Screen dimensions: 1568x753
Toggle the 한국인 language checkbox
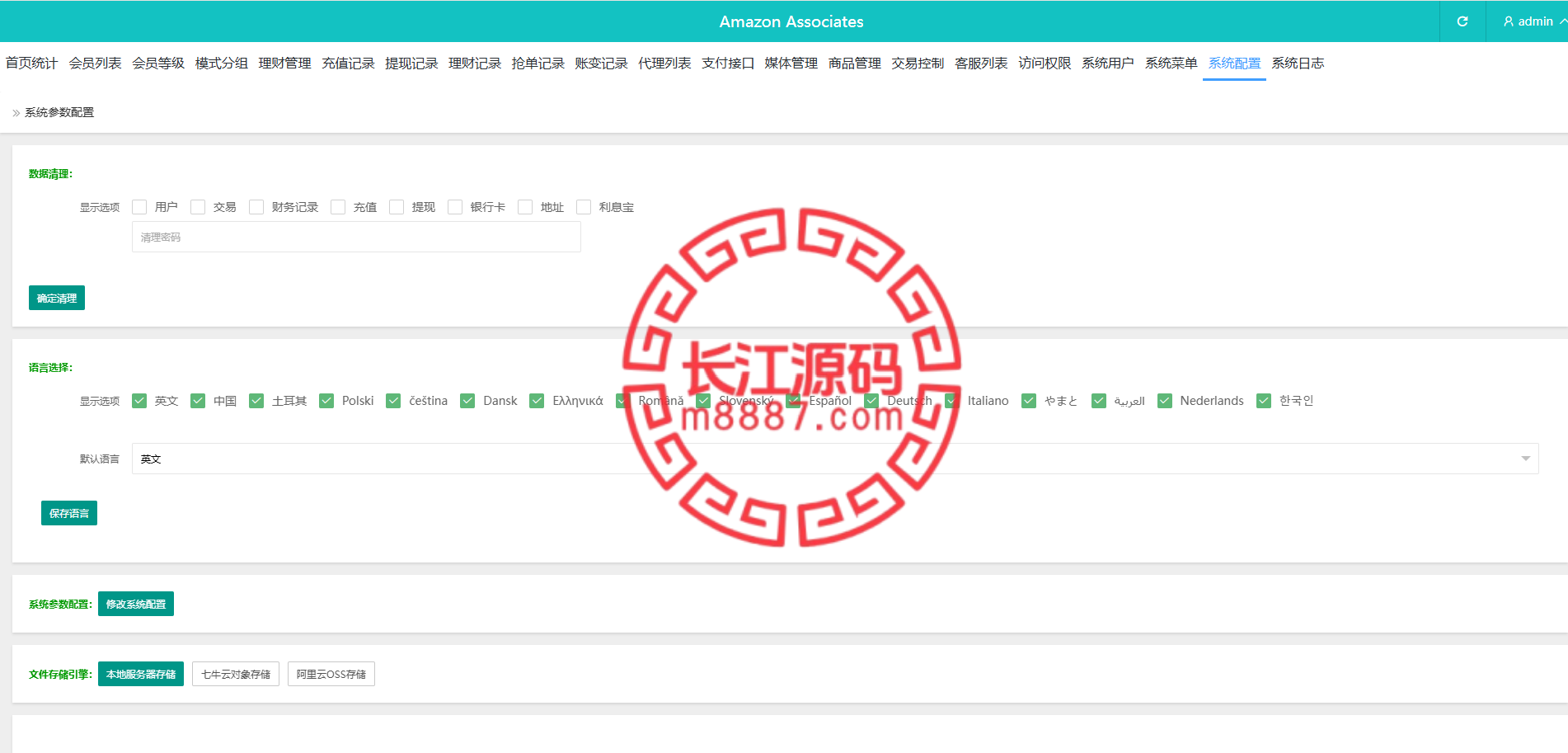tap(1264, 401)
